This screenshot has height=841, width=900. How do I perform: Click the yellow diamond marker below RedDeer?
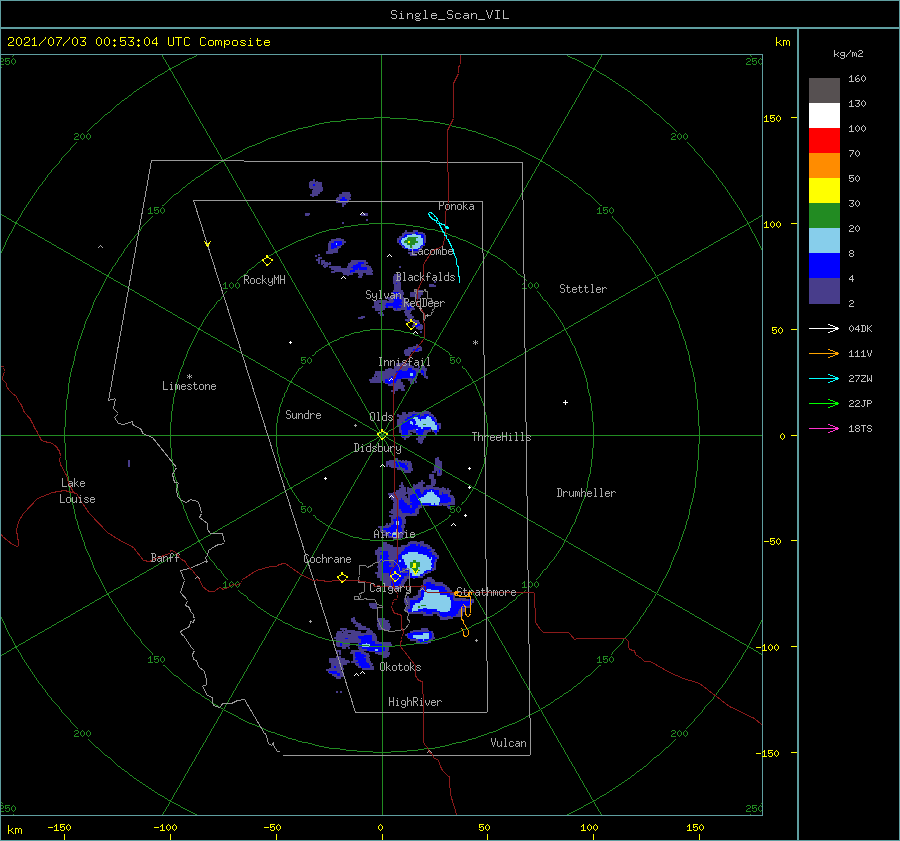click(x=411, y=325)
